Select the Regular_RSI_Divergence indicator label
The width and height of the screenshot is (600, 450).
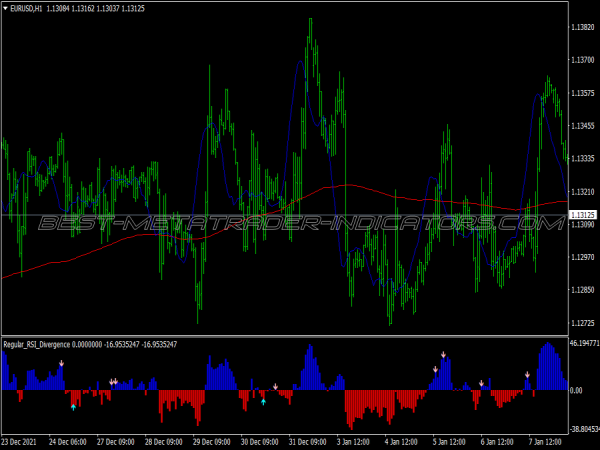click(37, 344)
